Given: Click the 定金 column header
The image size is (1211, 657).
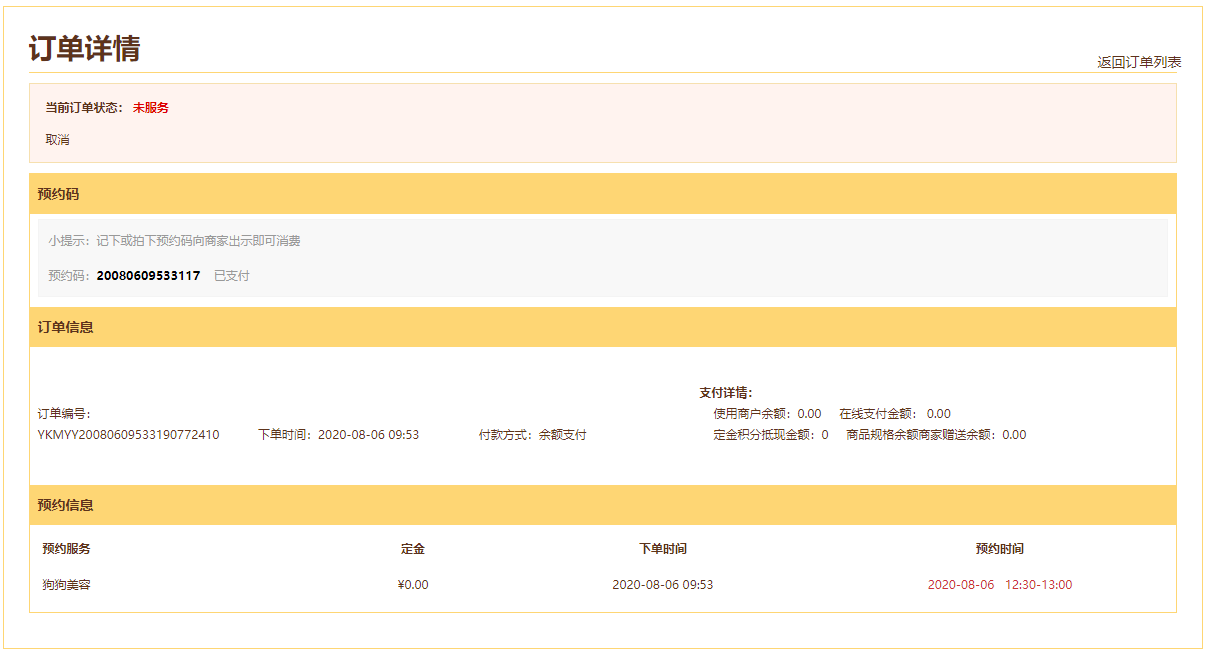Looking at the screenshot, I should [413, 549].
